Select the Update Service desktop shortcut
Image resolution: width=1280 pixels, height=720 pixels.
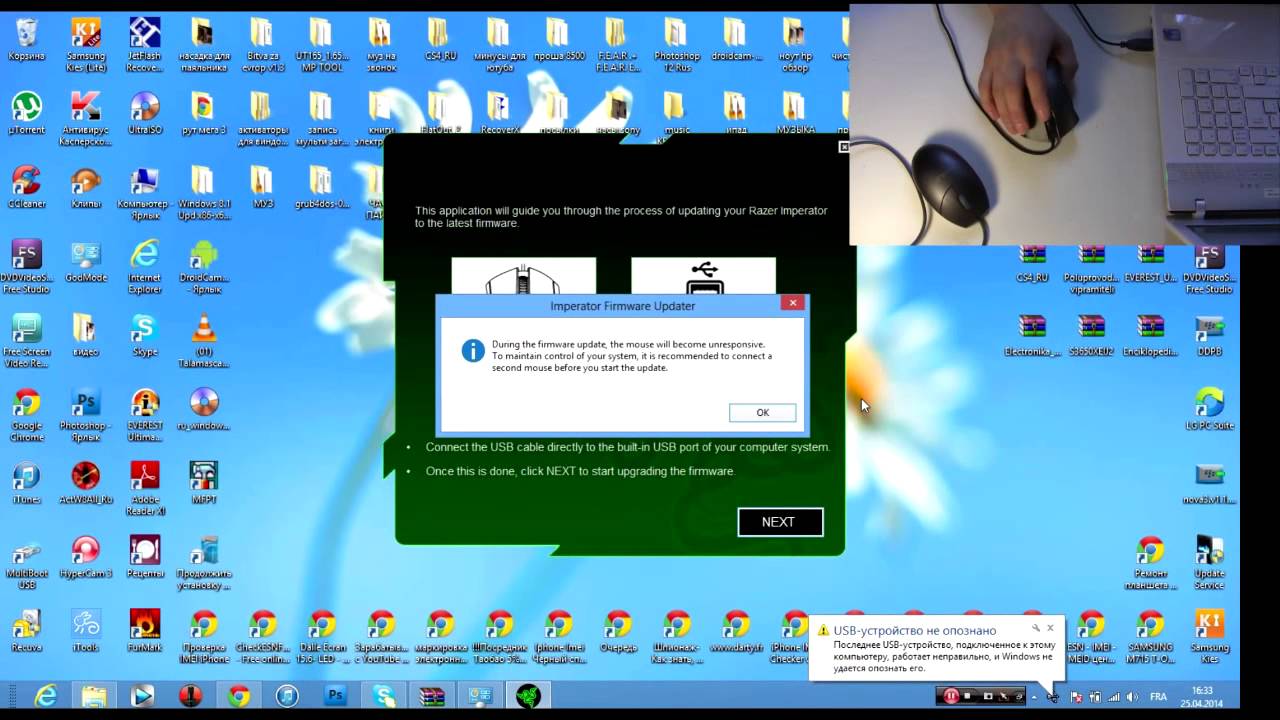[x=1209, y=563]
